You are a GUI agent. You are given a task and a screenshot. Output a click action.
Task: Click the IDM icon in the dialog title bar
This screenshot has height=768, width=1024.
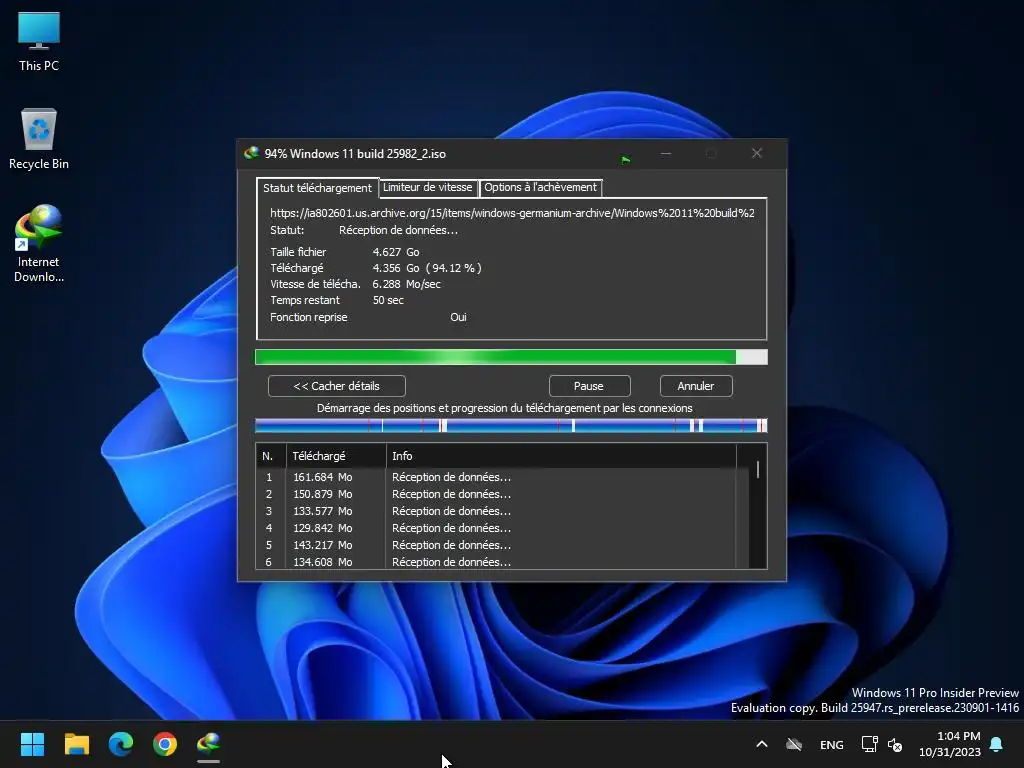(x=251, y=153)
